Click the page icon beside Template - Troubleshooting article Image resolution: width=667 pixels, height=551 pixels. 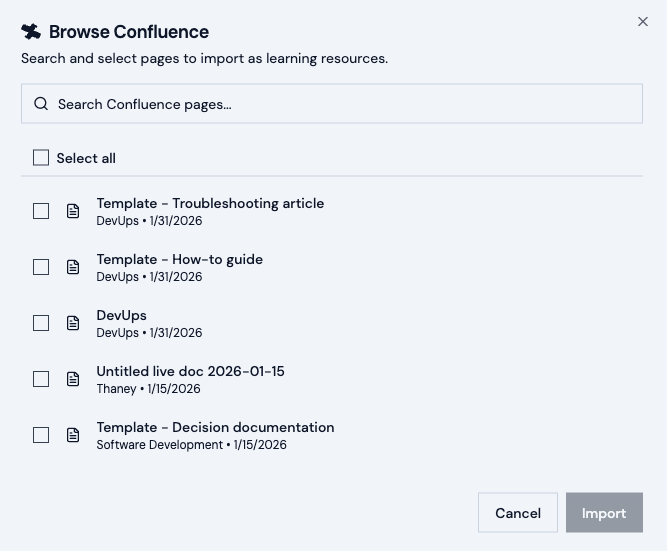click(x=73, y=211)
